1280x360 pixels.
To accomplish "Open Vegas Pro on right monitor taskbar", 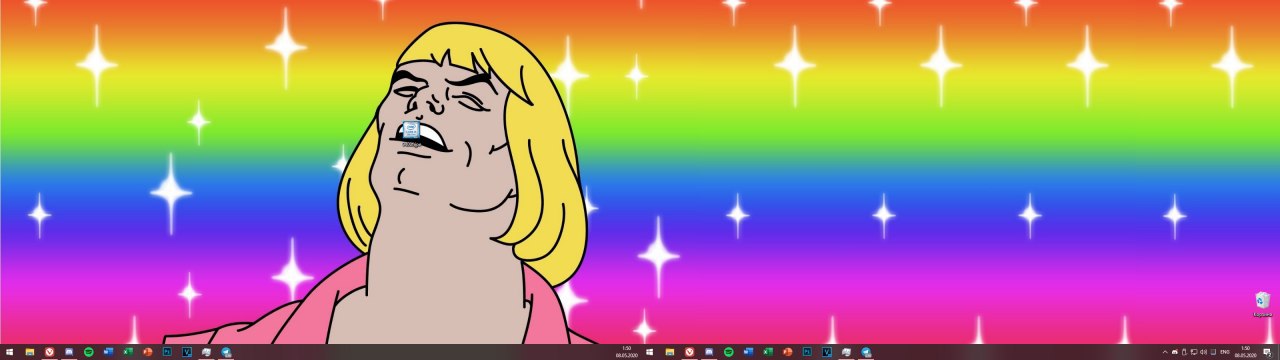I will 827,352.
